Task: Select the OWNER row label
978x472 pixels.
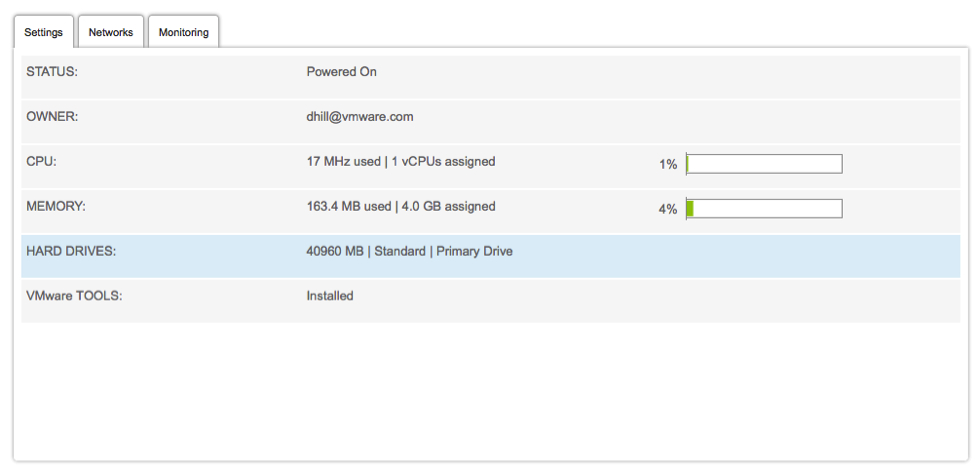Action: (52, 117)
